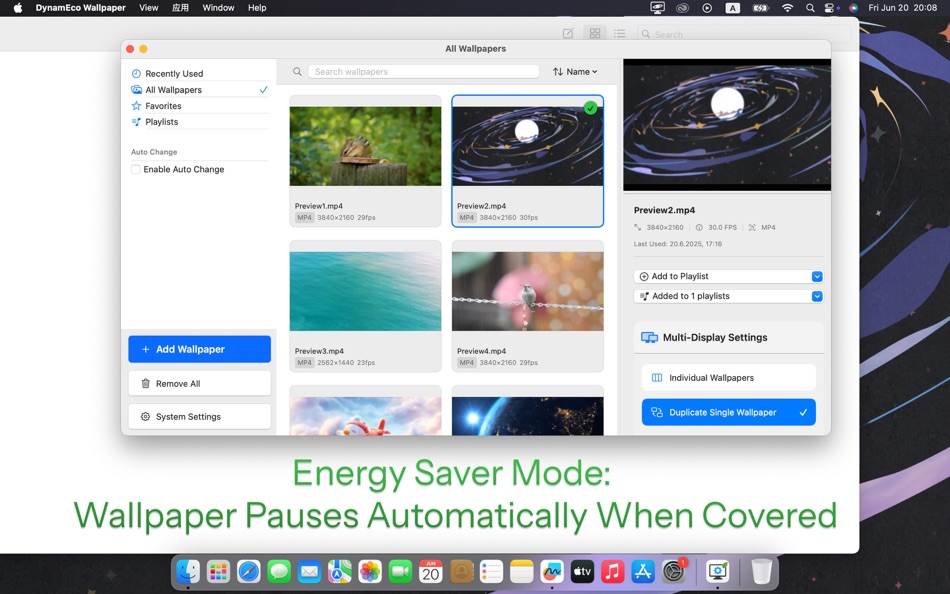The image size is (950, 594).
Task: Click the DynamEco monitor icon in the menu bar
Action: click(657, 8)
